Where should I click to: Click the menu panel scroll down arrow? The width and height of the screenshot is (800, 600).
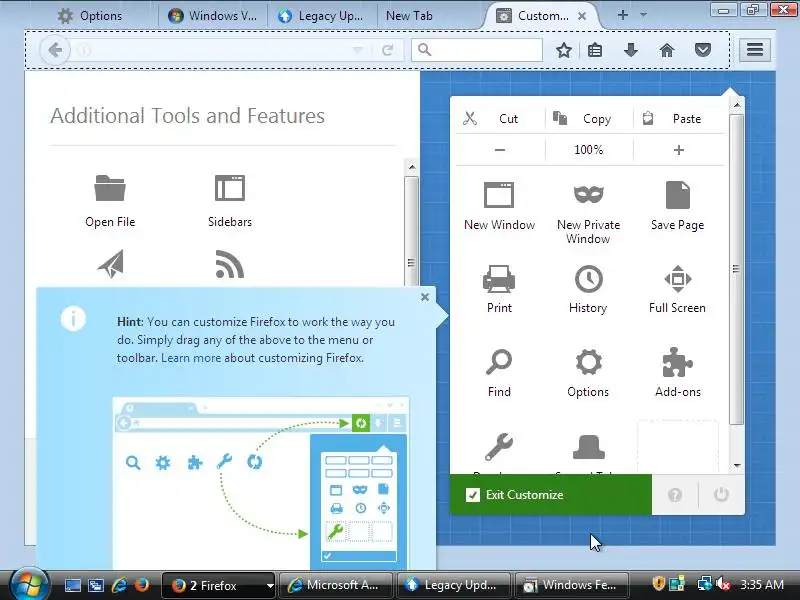pyautogui.click(x=737, y=465)
